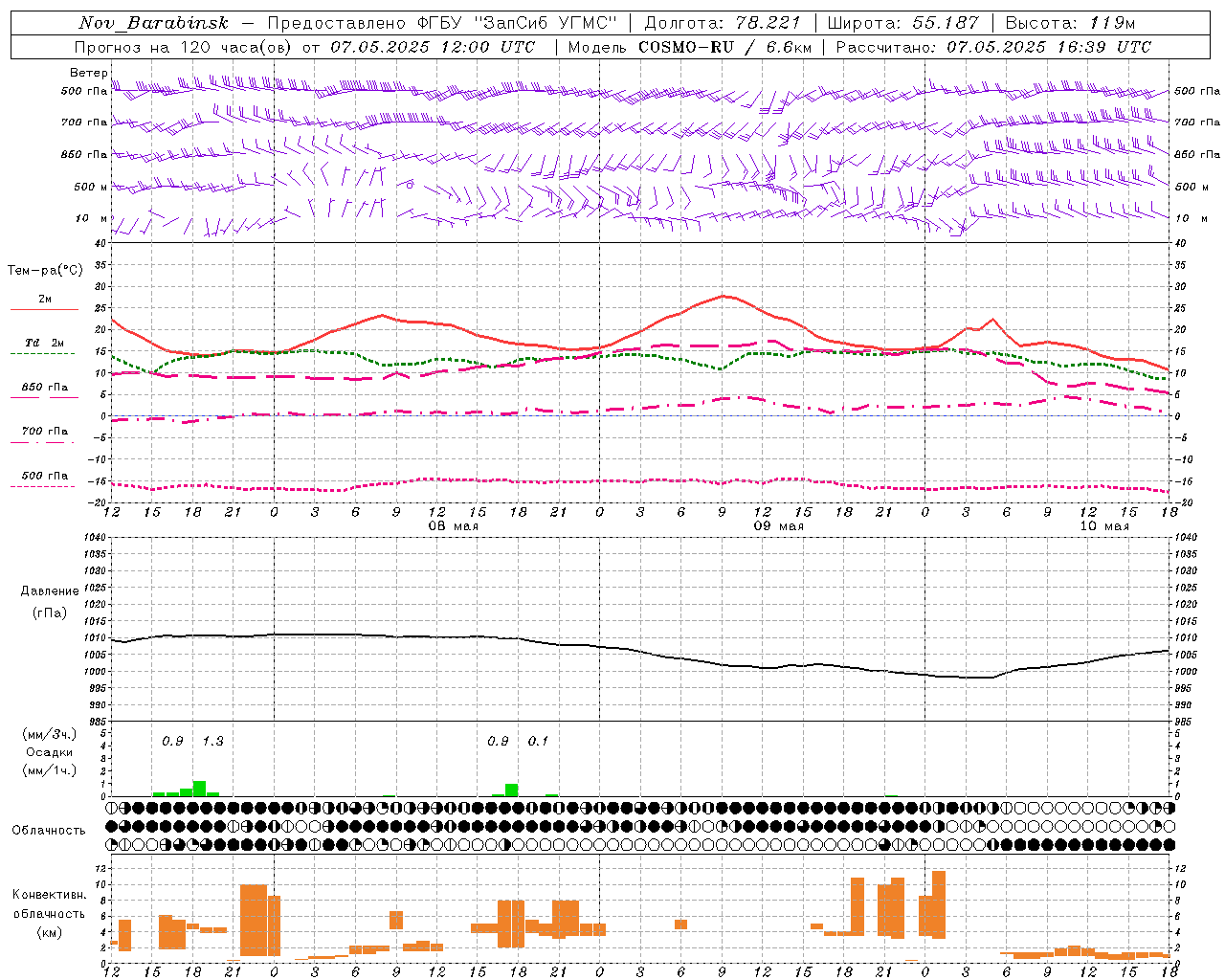Click the 1.3 precipitation amount value
Image resolution: width=1225 pixels, height=980 pixels.
[x=212, y=741]
